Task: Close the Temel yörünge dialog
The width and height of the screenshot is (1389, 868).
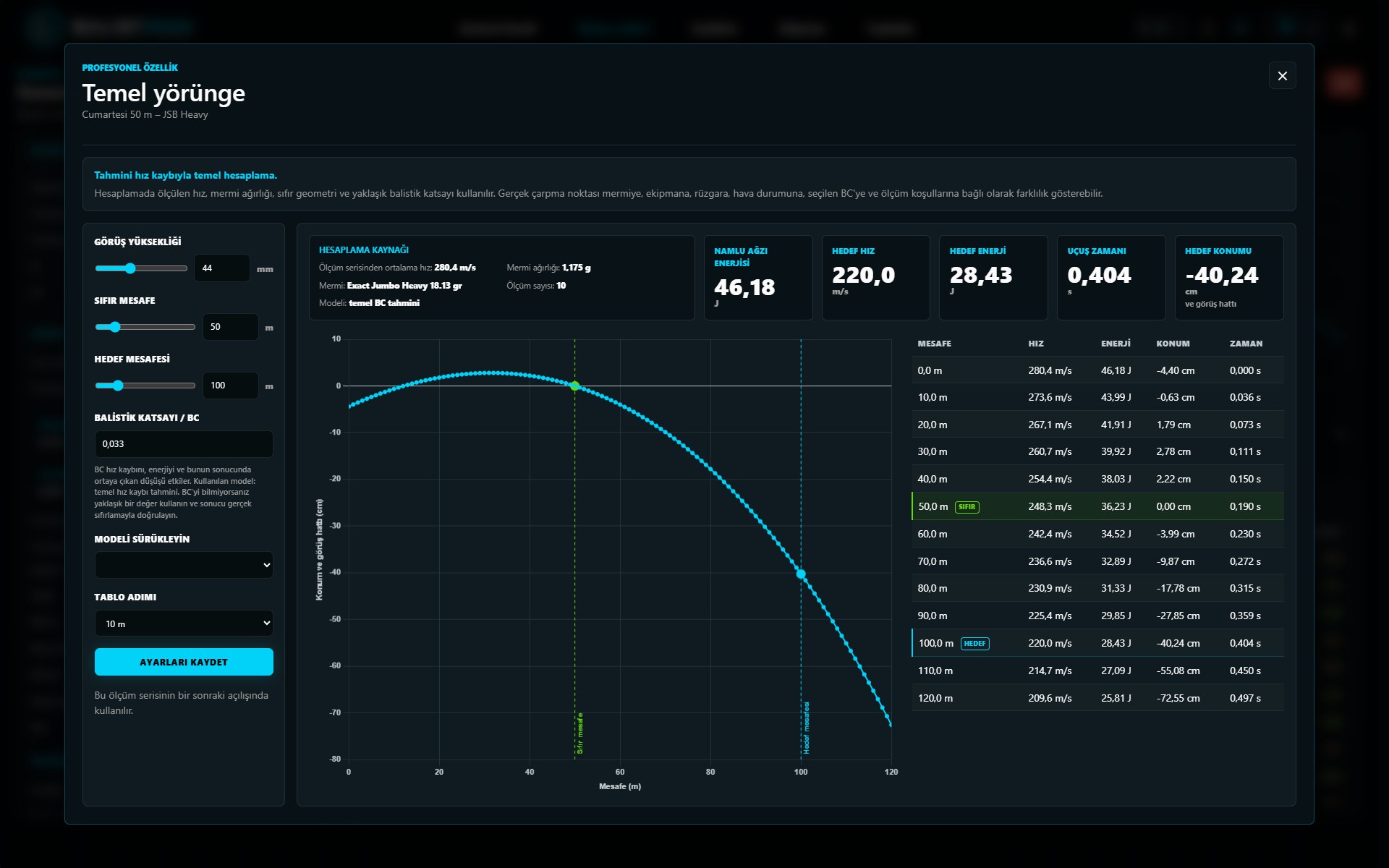Action: click(1282, 76)
